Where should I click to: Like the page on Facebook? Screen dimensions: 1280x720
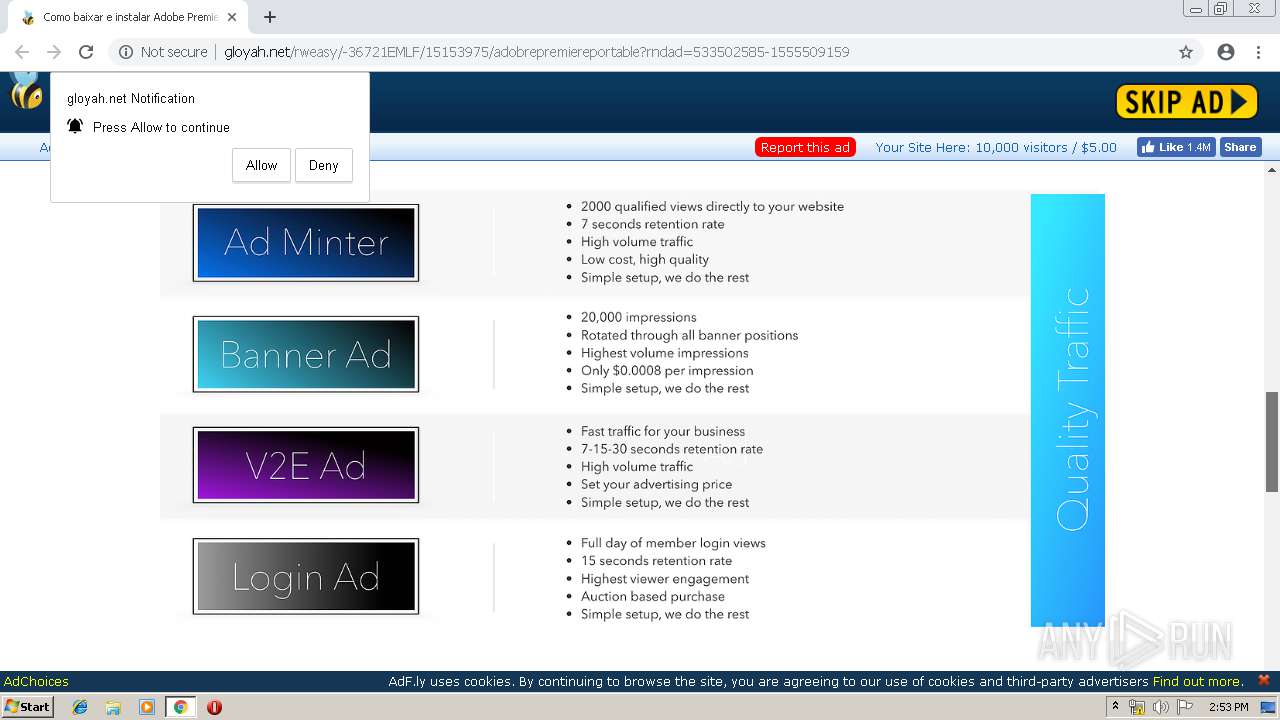[x=1176, y=147]
